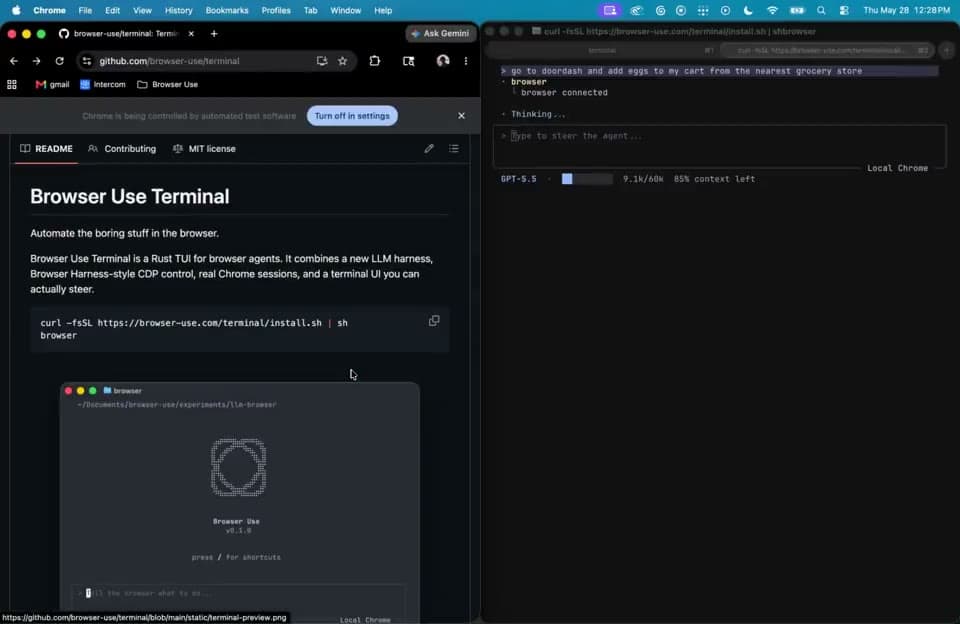
Task: Open the Window menu
Action: point(345,10)
